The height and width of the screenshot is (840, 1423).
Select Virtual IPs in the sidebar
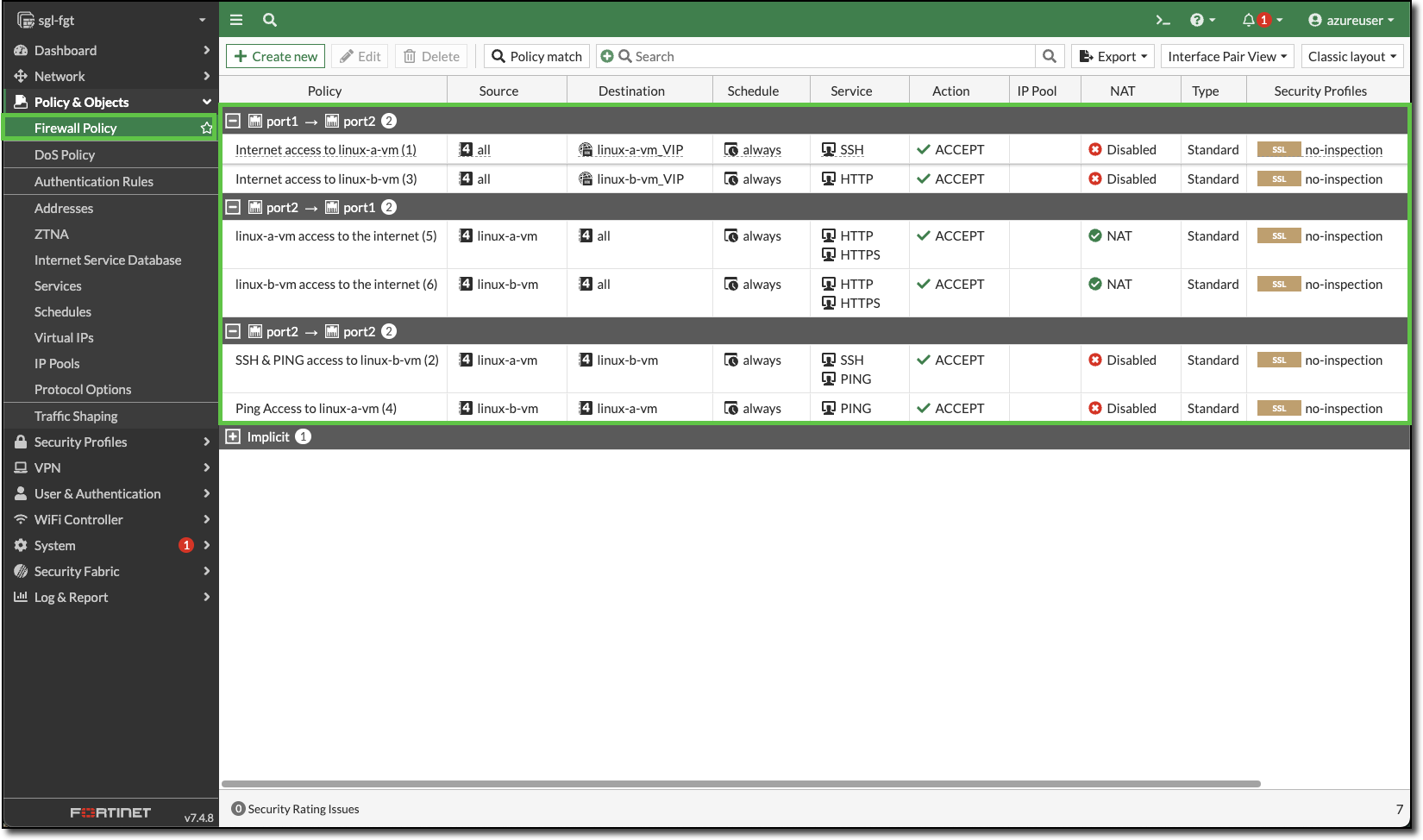(x=64, y=337)
